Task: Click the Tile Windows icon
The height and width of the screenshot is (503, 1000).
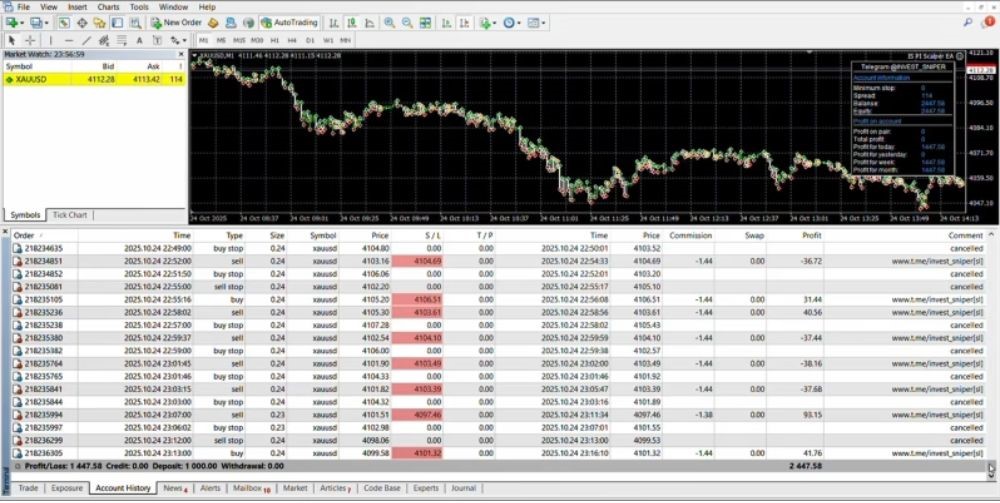Action: tap(424, 22)
